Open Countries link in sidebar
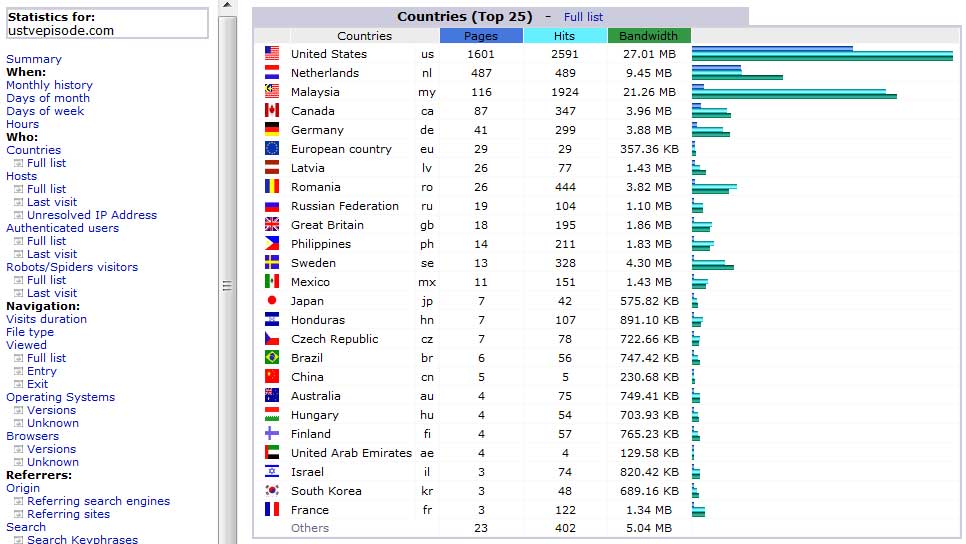The image size is (966, 544). 33,150
